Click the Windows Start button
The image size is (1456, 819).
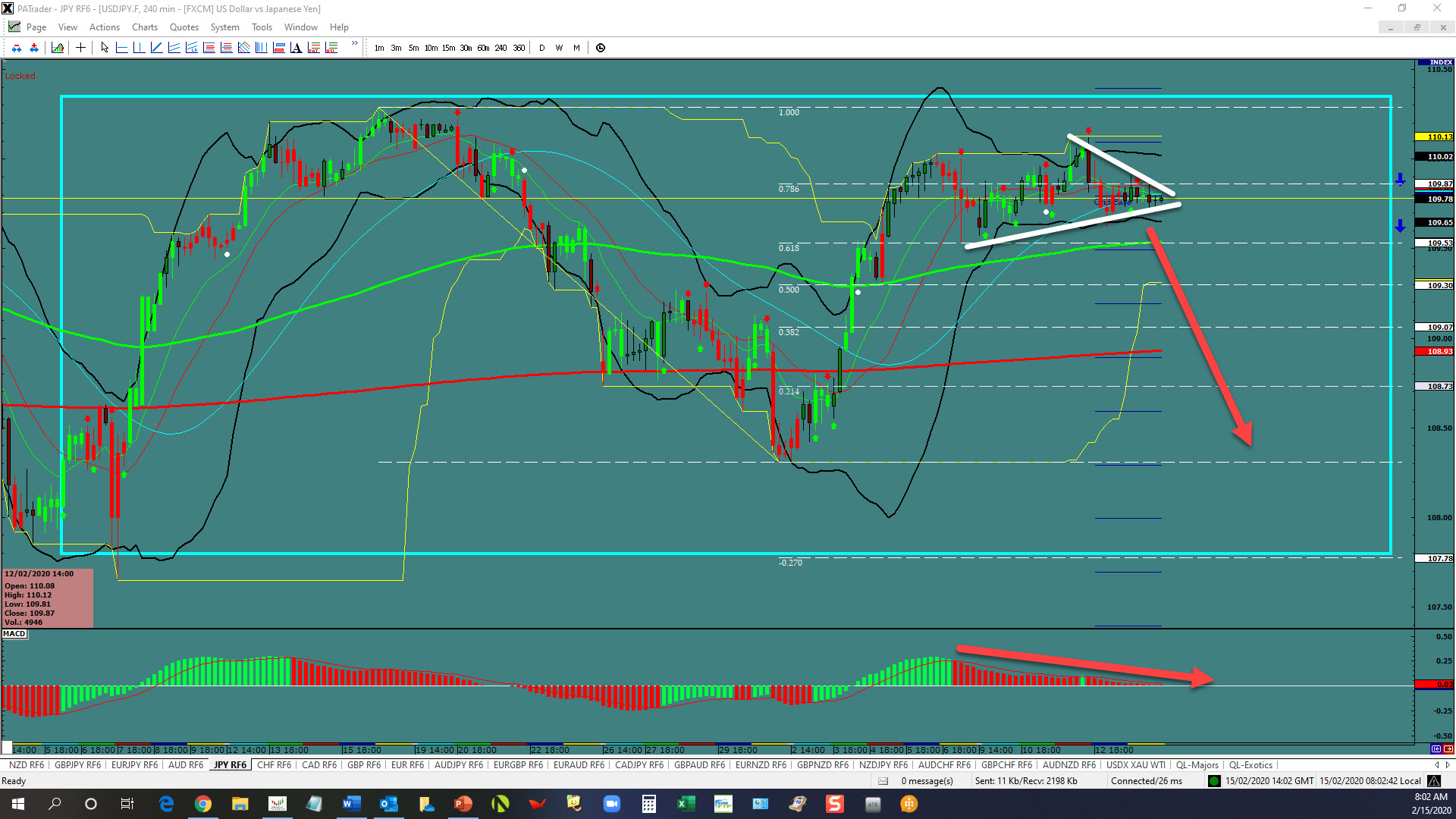(x=17, y=804)
